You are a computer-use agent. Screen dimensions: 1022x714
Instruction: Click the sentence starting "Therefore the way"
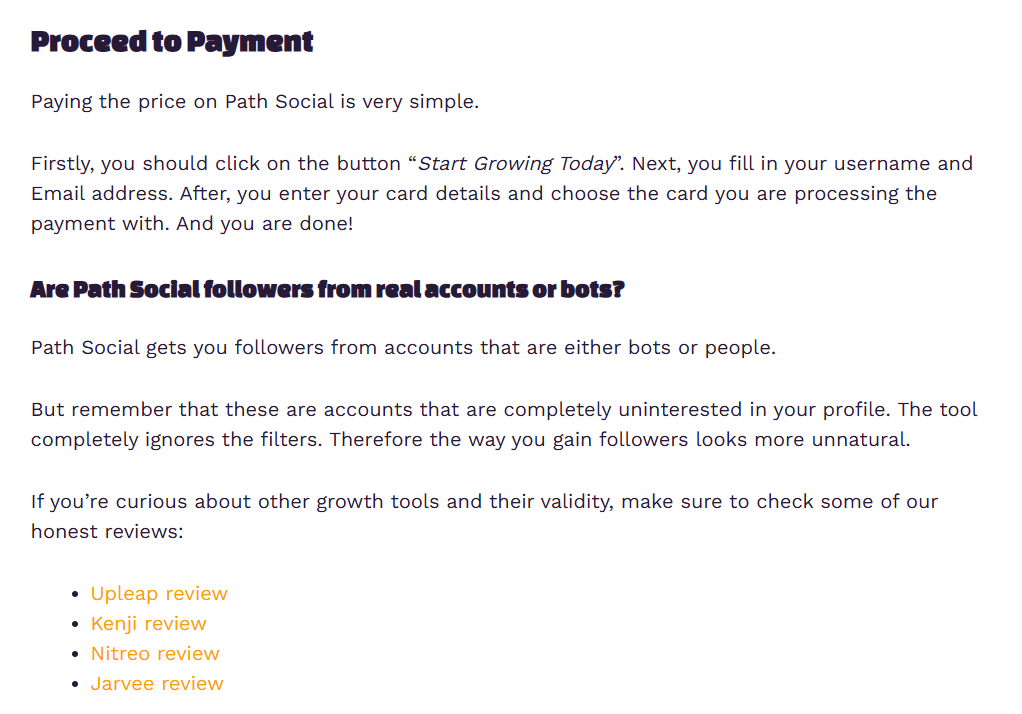click(620, 440)
